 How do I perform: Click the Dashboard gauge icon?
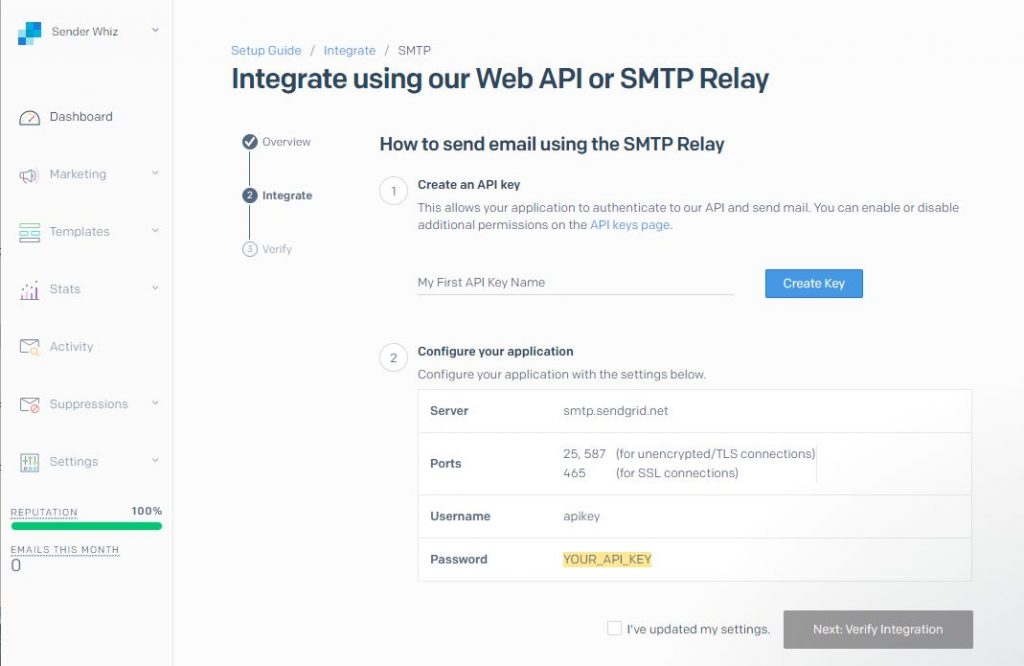click(30, 118)
